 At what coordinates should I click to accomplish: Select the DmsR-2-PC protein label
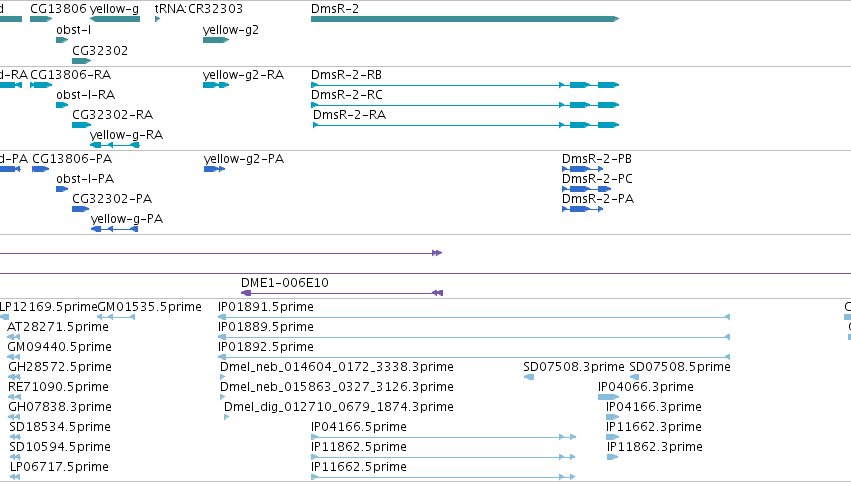tap(597, 179)
